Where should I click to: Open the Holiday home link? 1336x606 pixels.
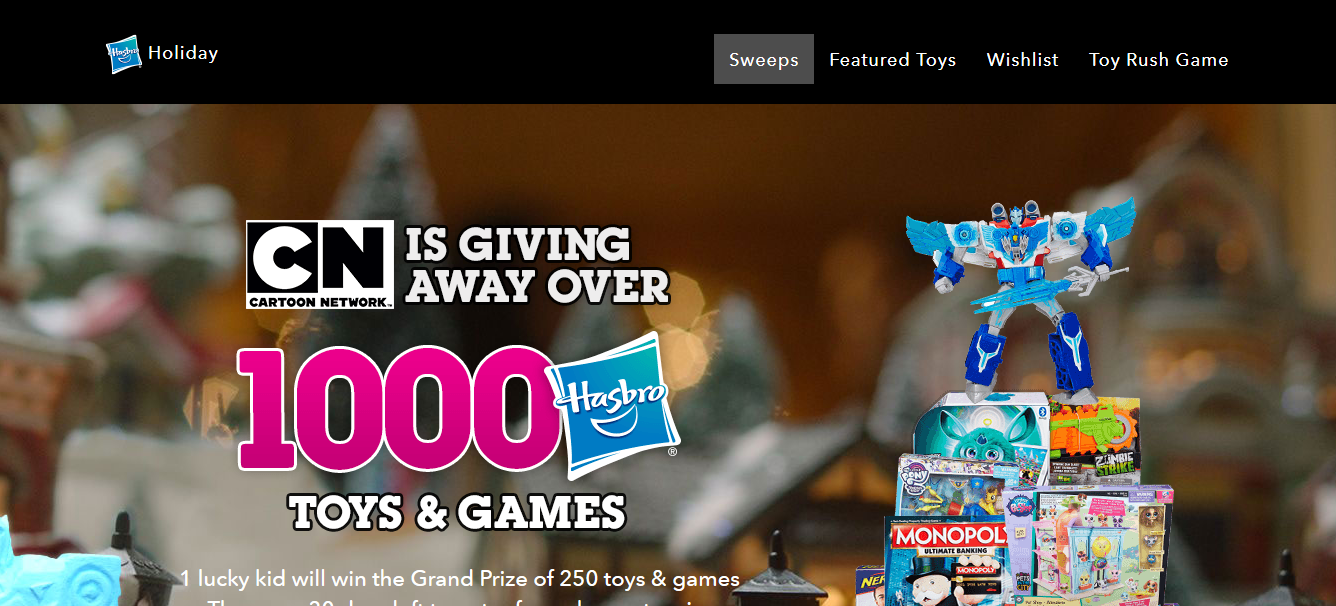pos(183,53)
